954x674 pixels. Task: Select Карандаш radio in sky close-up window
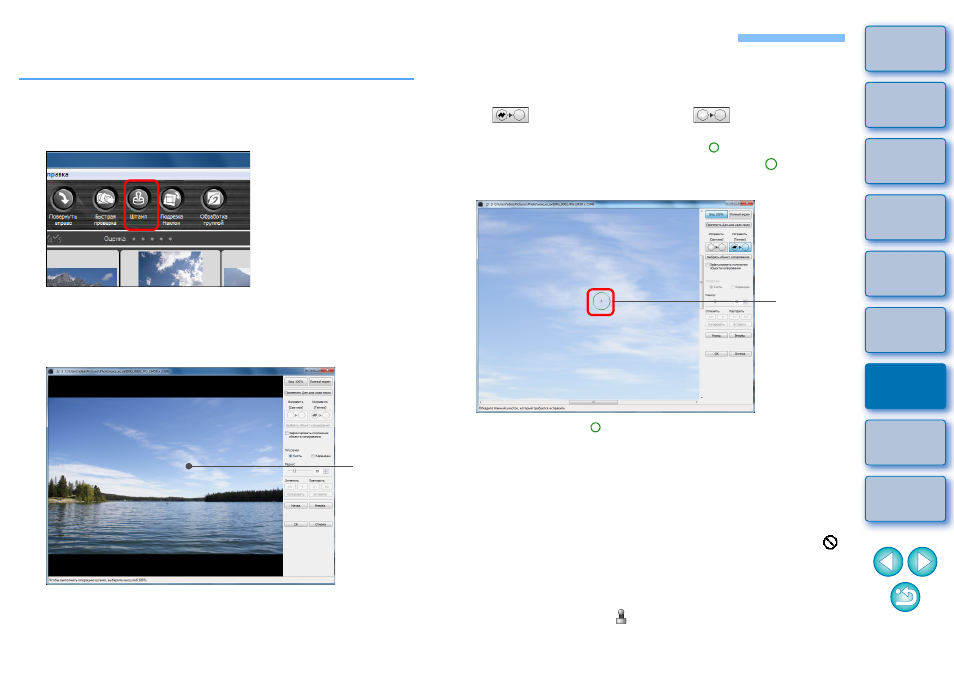click(x=733, y=287)
